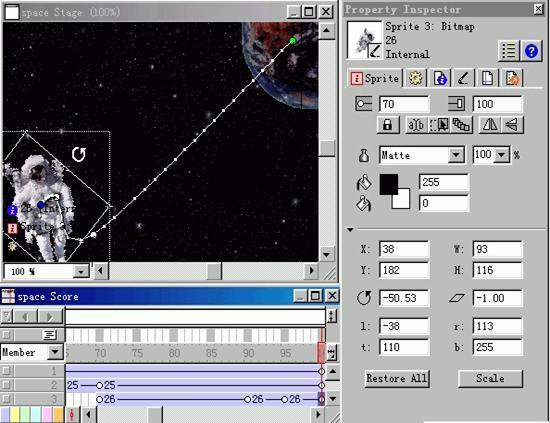Hide or show effects channels button
The height and width of the screenshot is (423, 550).
click(x=331, y=316)
